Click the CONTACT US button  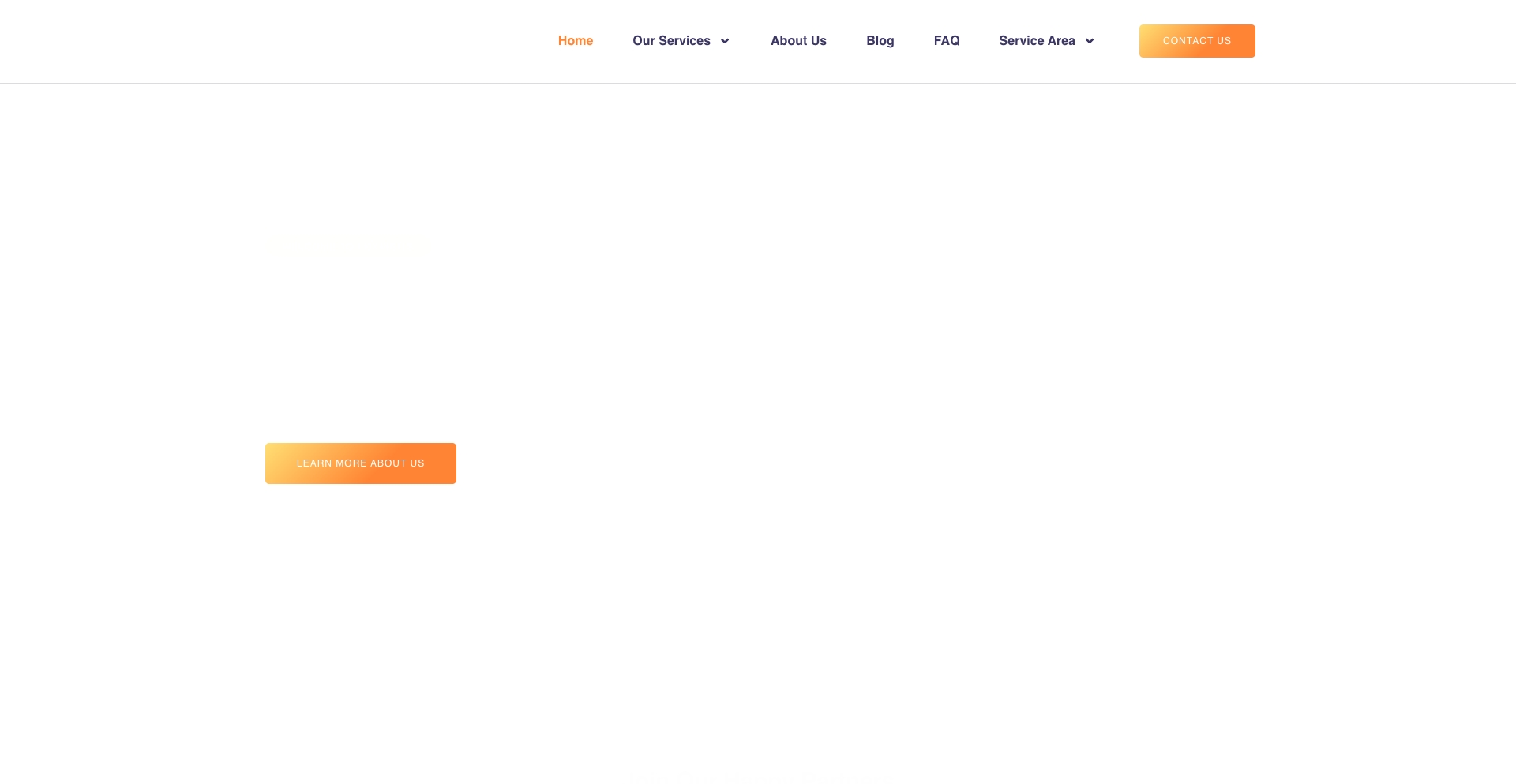click(1197, 40)
